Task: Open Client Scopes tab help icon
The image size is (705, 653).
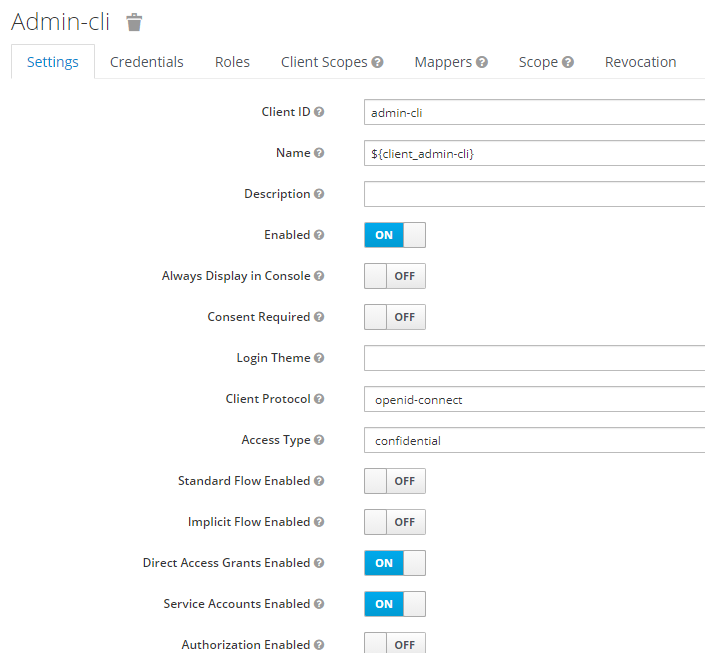Action: (x=378, y=62)
